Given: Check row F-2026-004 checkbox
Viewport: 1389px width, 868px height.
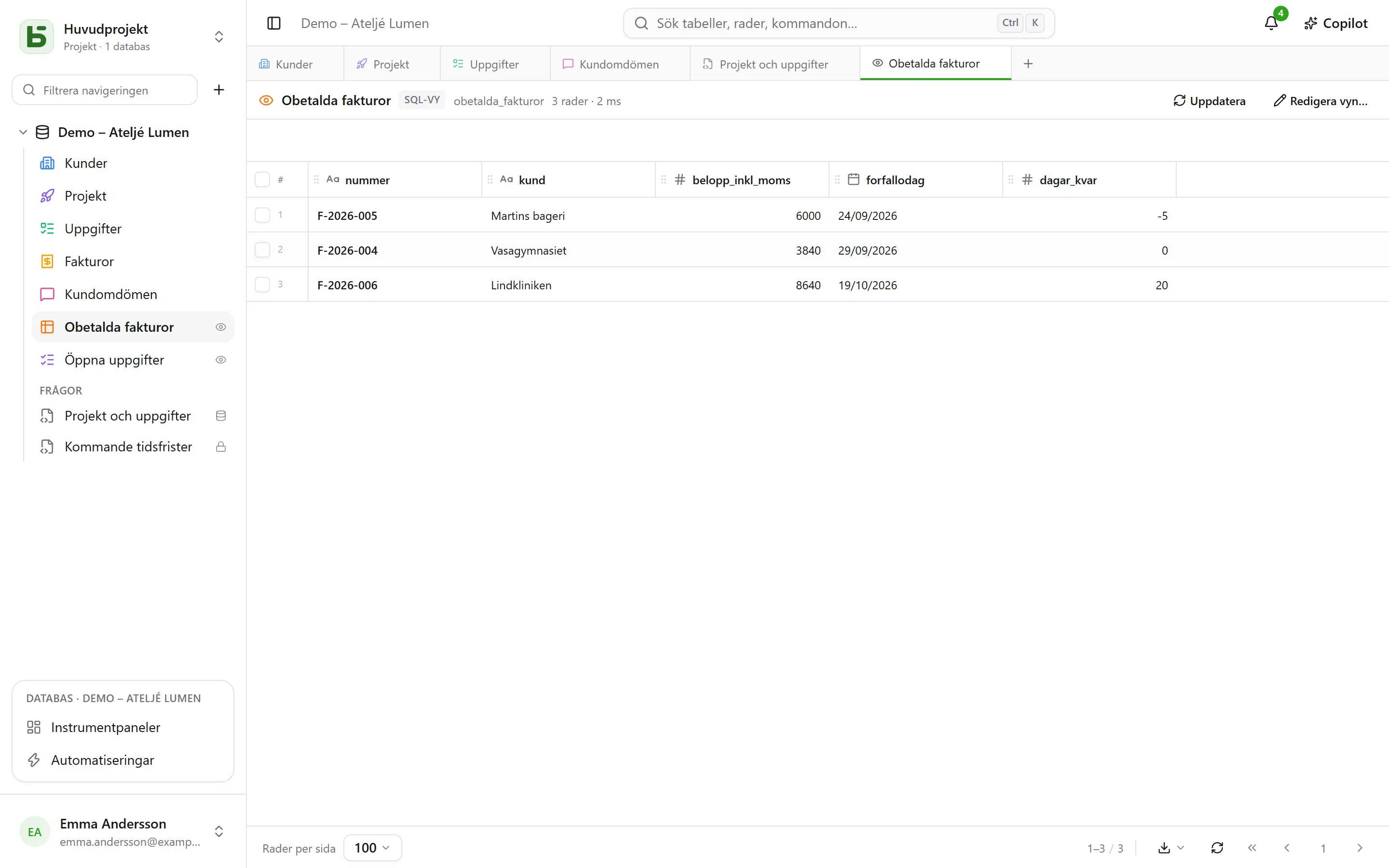Looking at the screenshot, I should [x=262, y=250].
